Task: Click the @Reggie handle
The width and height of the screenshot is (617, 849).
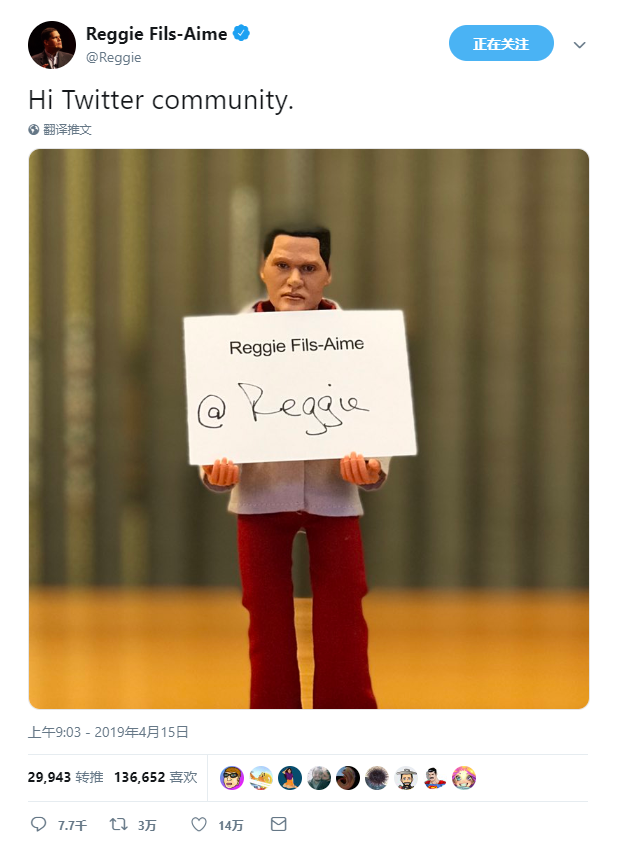Action: point(114,57)
